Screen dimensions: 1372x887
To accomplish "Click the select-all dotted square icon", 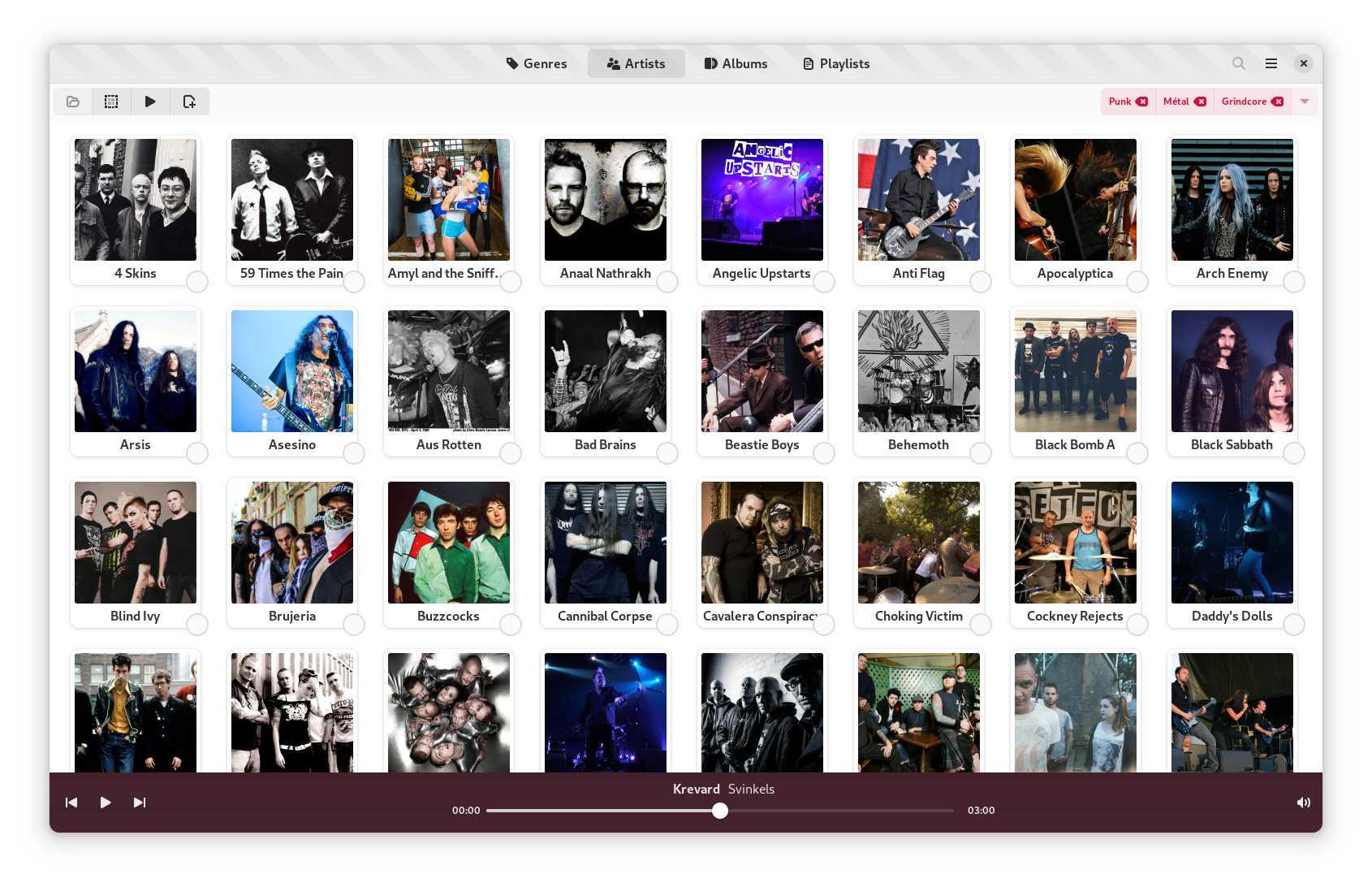I will tap(111, 102).
